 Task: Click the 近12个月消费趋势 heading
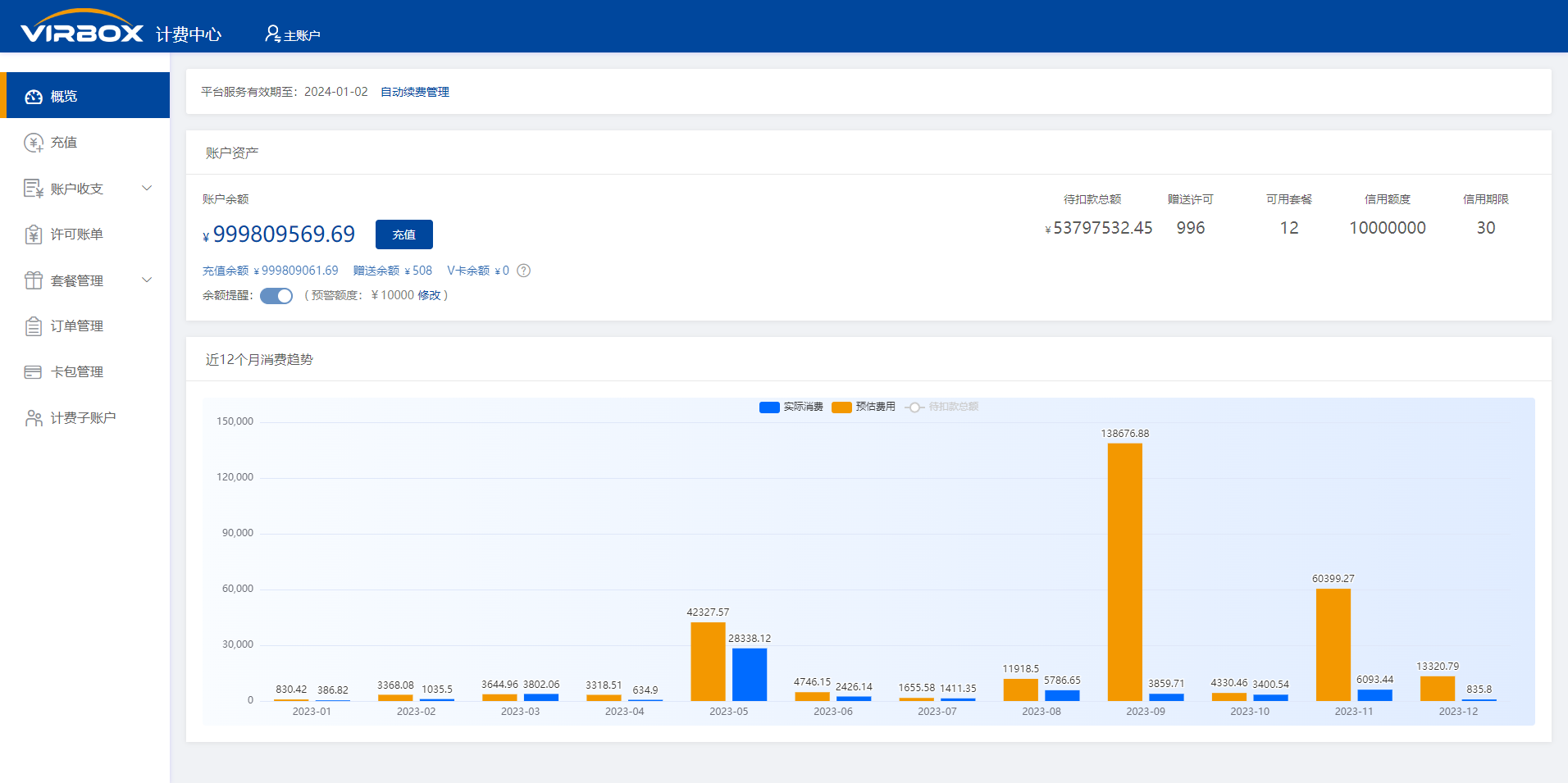[259, 360]
